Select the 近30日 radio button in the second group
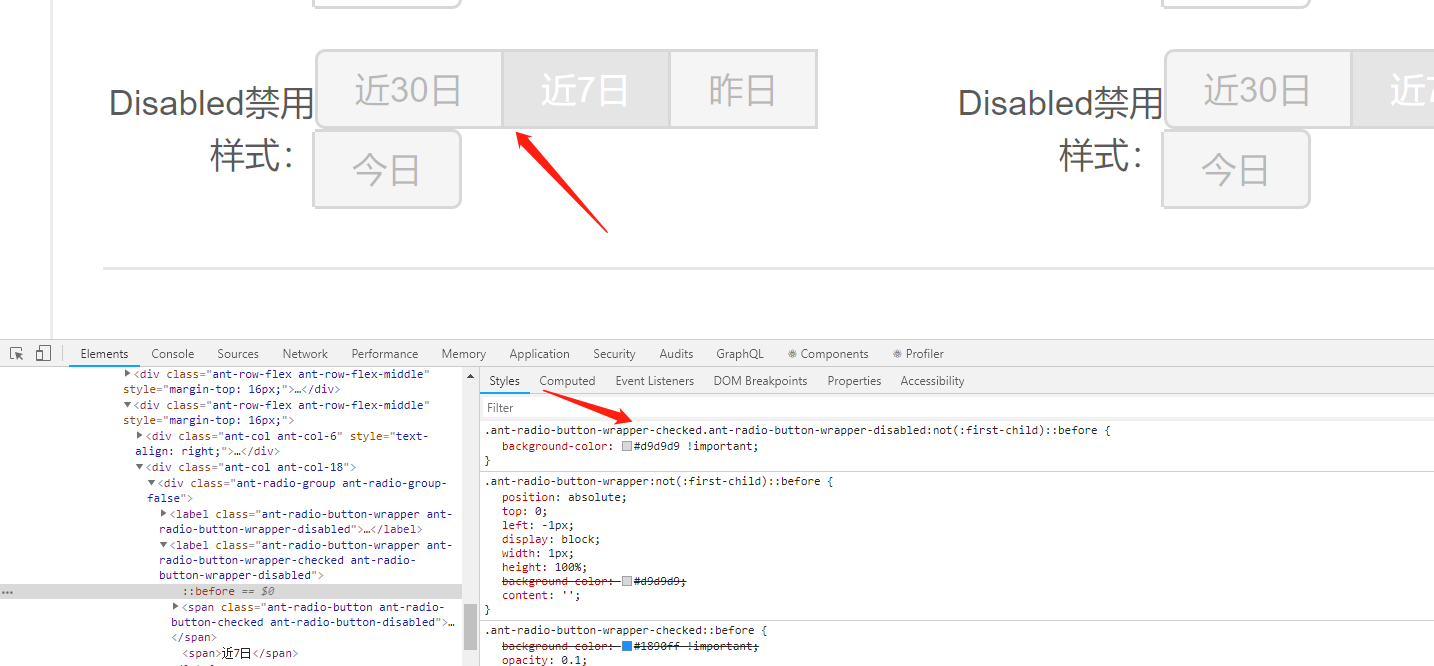 coord(1258,90)
